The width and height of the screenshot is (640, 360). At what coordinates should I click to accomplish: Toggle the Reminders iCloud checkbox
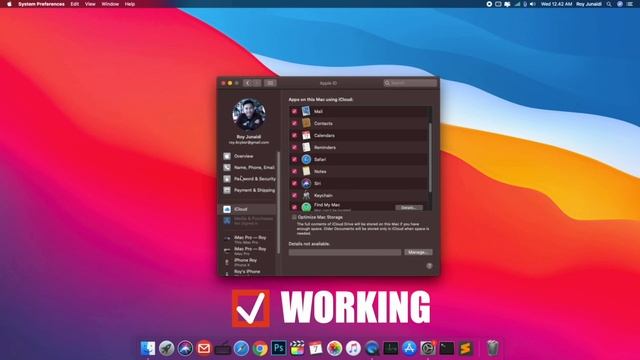tap(294, 147)
